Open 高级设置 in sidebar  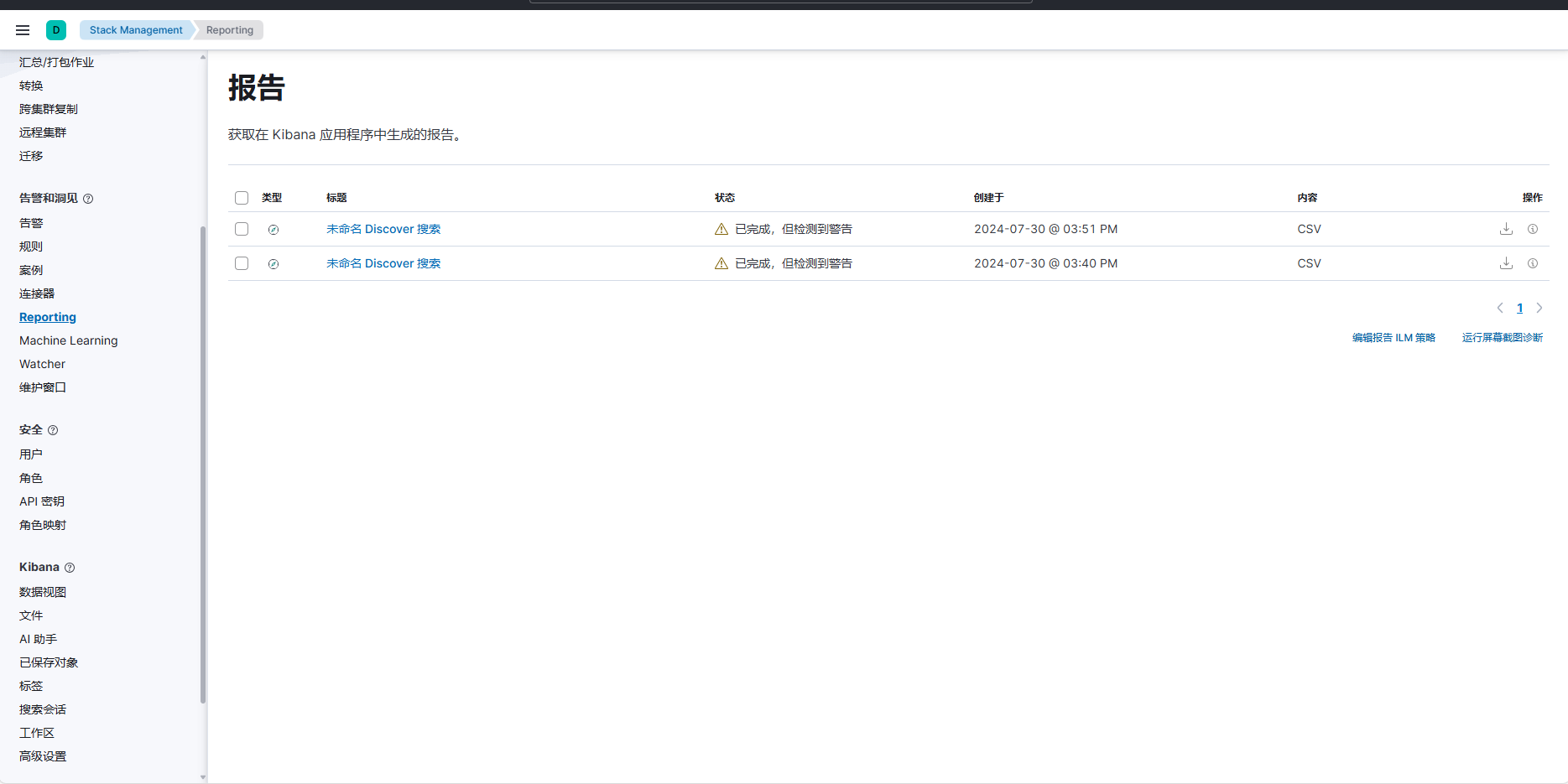pyautogui.click(x=43, y=756)
